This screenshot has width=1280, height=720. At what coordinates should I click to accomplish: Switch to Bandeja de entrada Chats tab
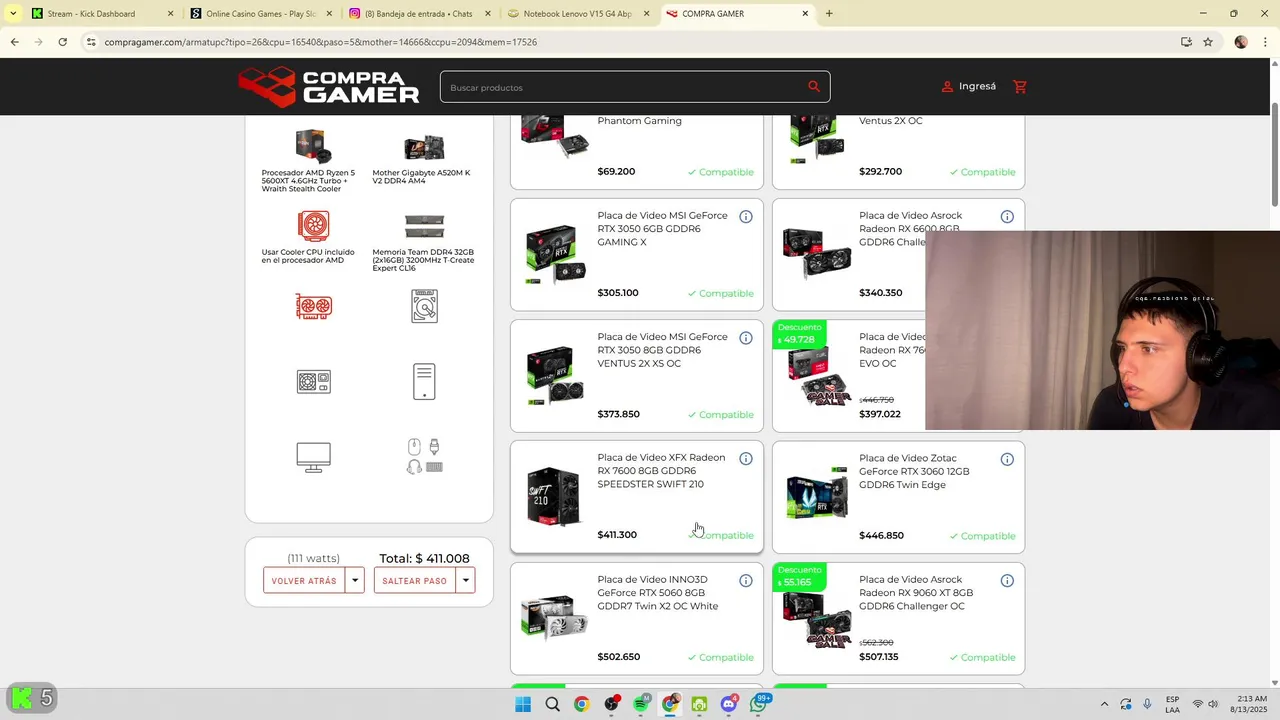pyautogui.click(x=419, y=14)
